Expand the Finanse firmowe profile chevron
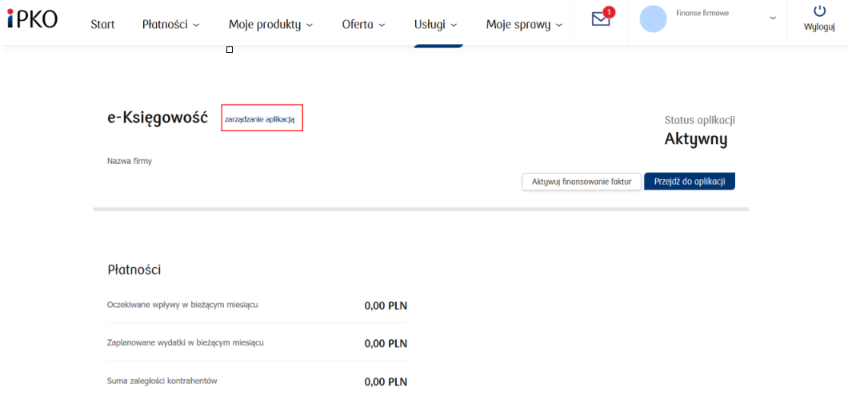The image size is (852, 416). click(773, 18)
